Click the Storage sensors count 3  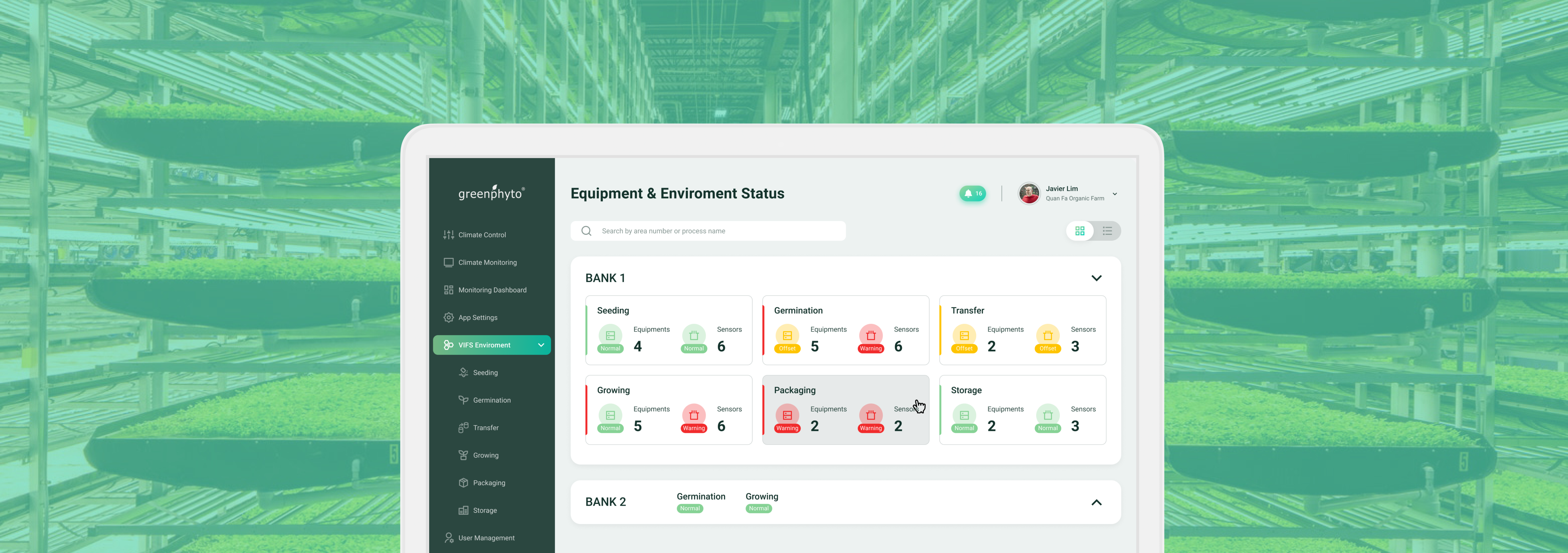(1075, 426)
